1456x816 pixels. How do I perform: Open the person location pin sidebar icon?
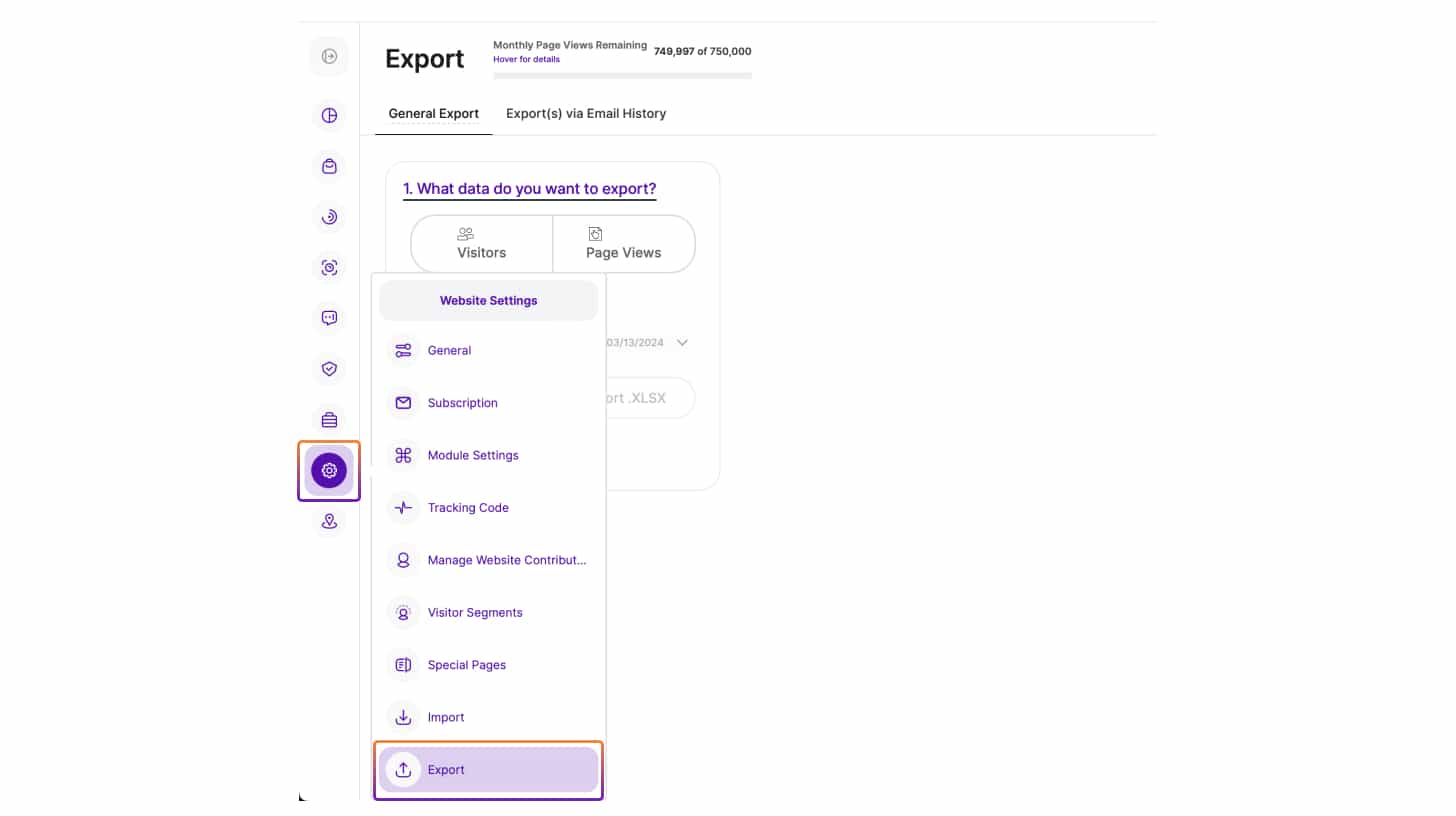(329, 521)
